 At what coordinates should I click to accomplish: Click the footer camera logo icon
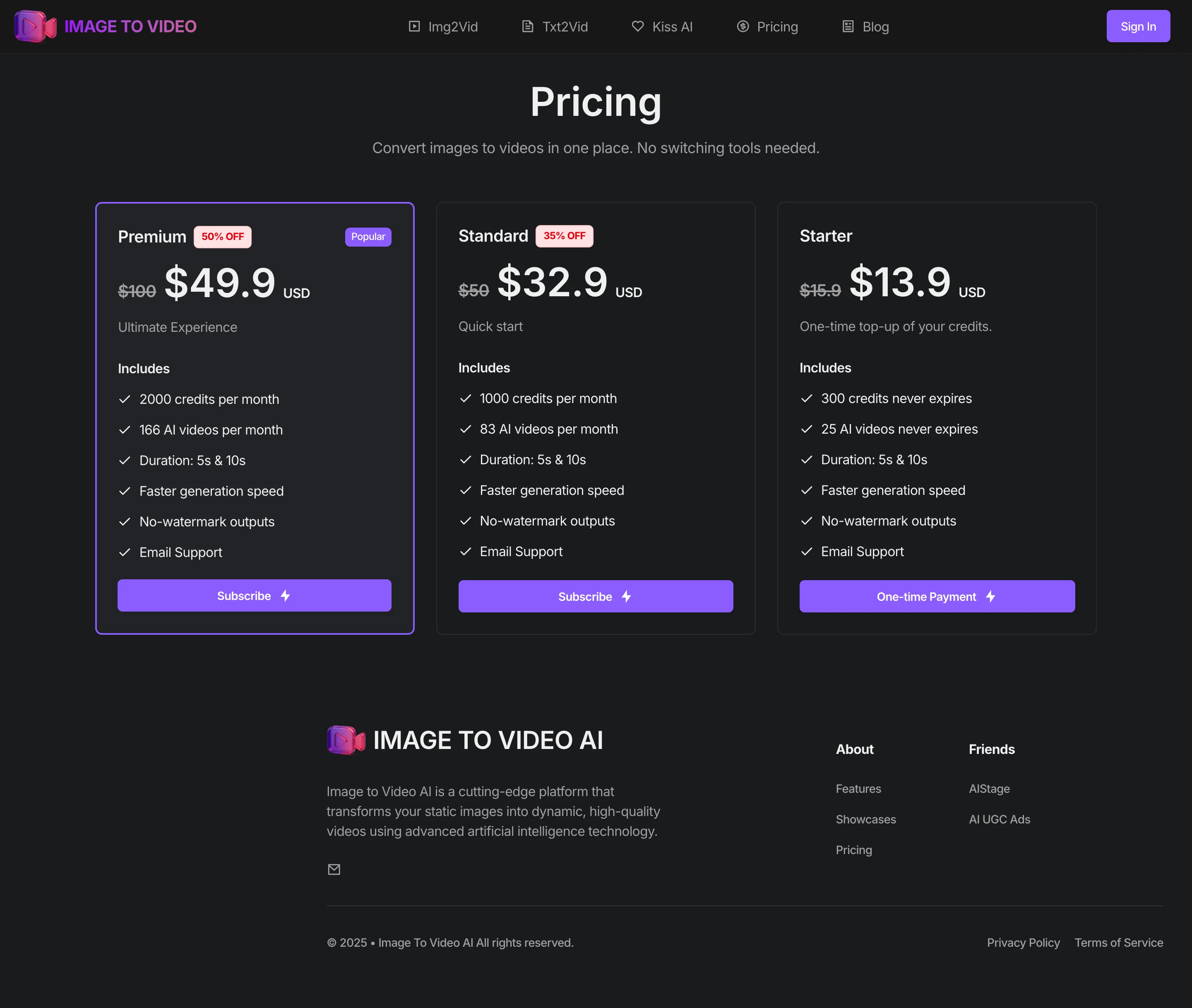pos(346,740)
